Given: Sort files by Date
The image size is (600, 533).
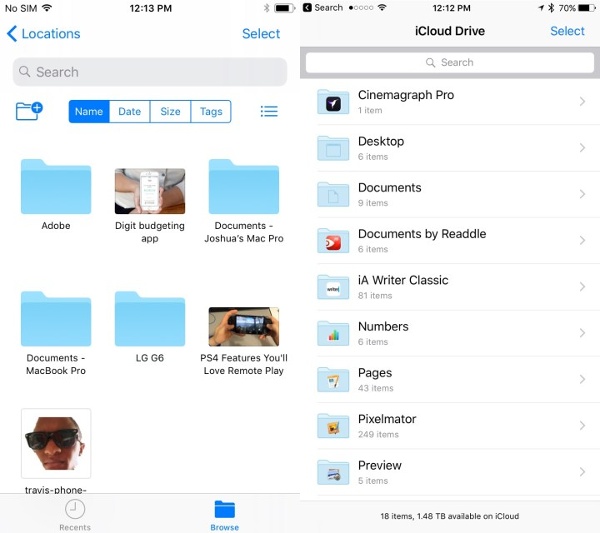Looking at the screenshot, I should coord(129,111).
